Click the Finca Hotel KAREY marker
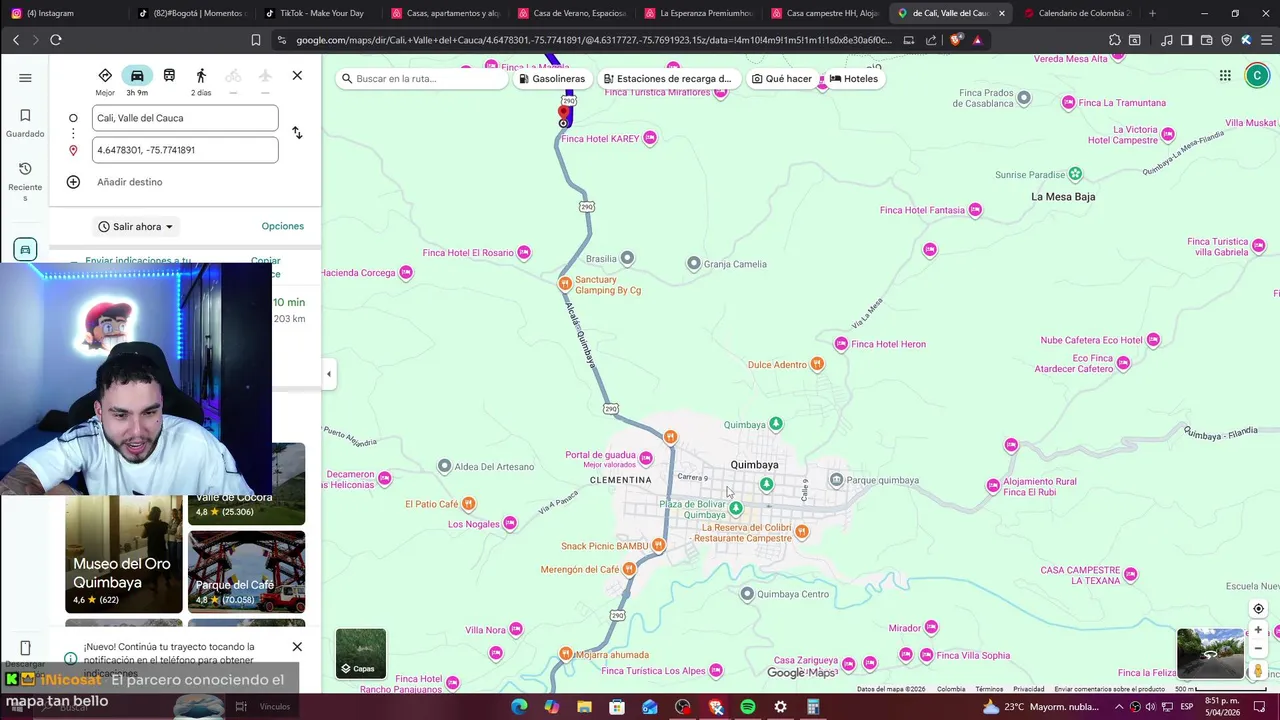The height and width of the screenshot is (720, 1280). [650, 138]
